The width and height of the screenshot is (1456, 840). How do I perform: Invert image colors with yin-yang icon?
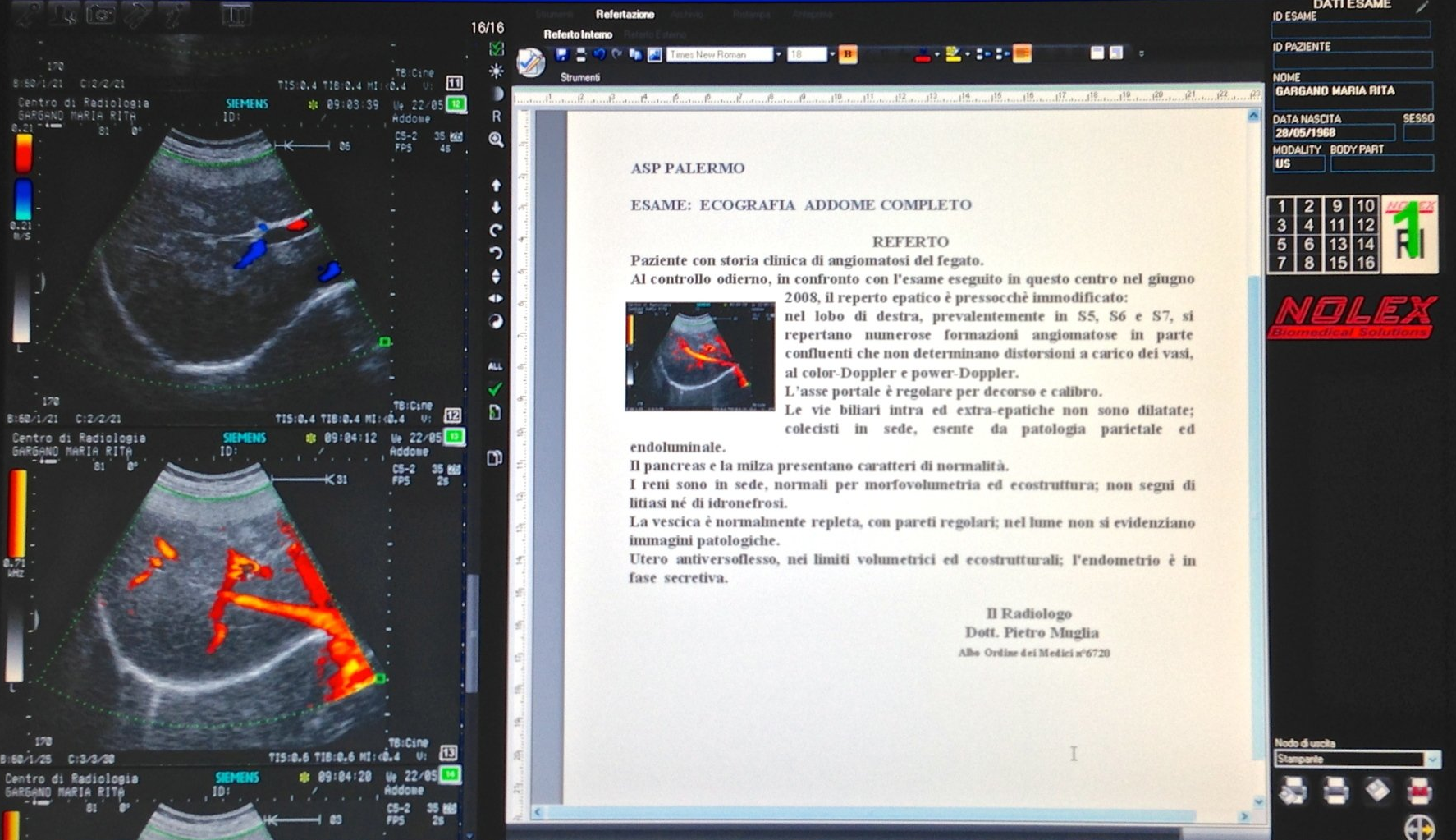point(496,321)
